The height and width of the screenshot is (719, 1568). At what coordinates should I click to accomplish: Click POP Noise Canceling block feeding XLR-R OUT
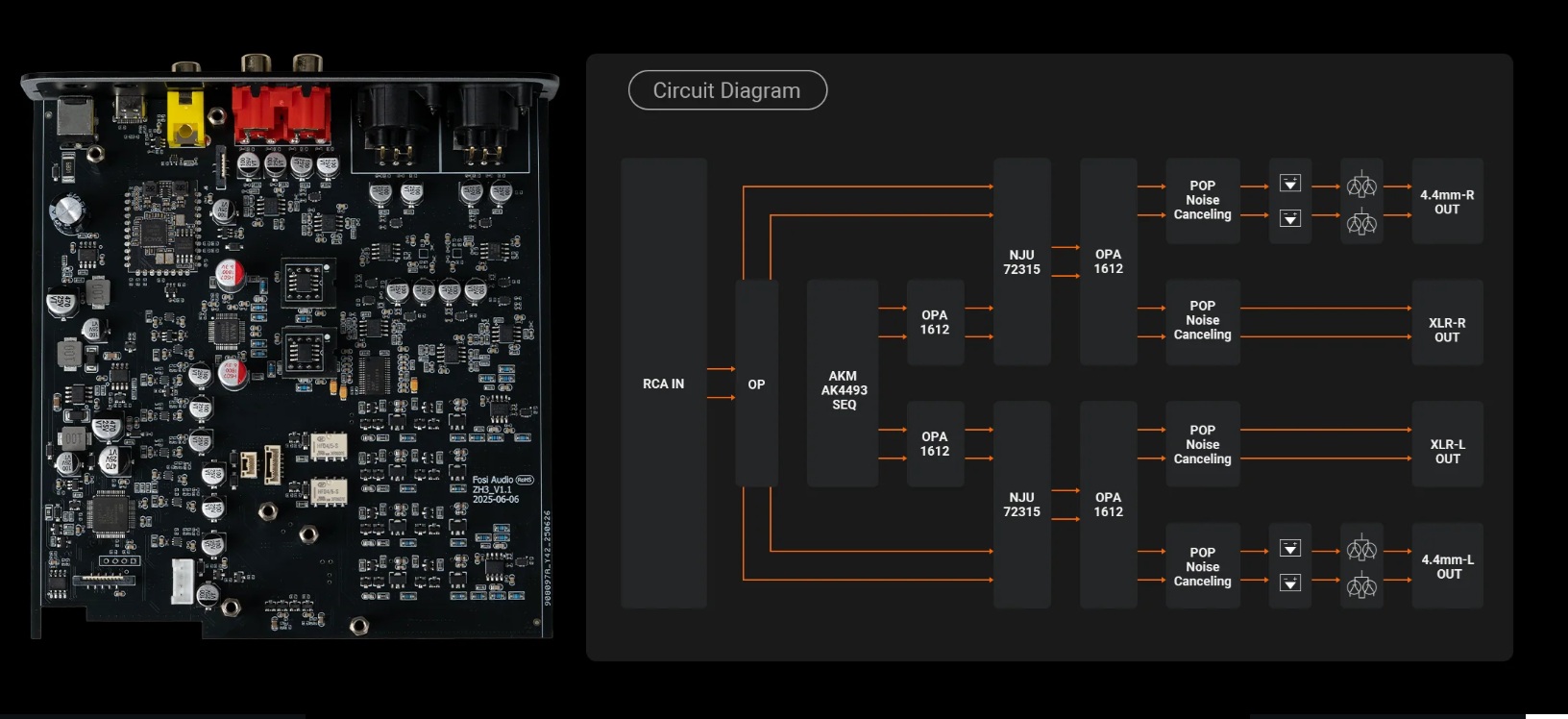click(1202, 321)
